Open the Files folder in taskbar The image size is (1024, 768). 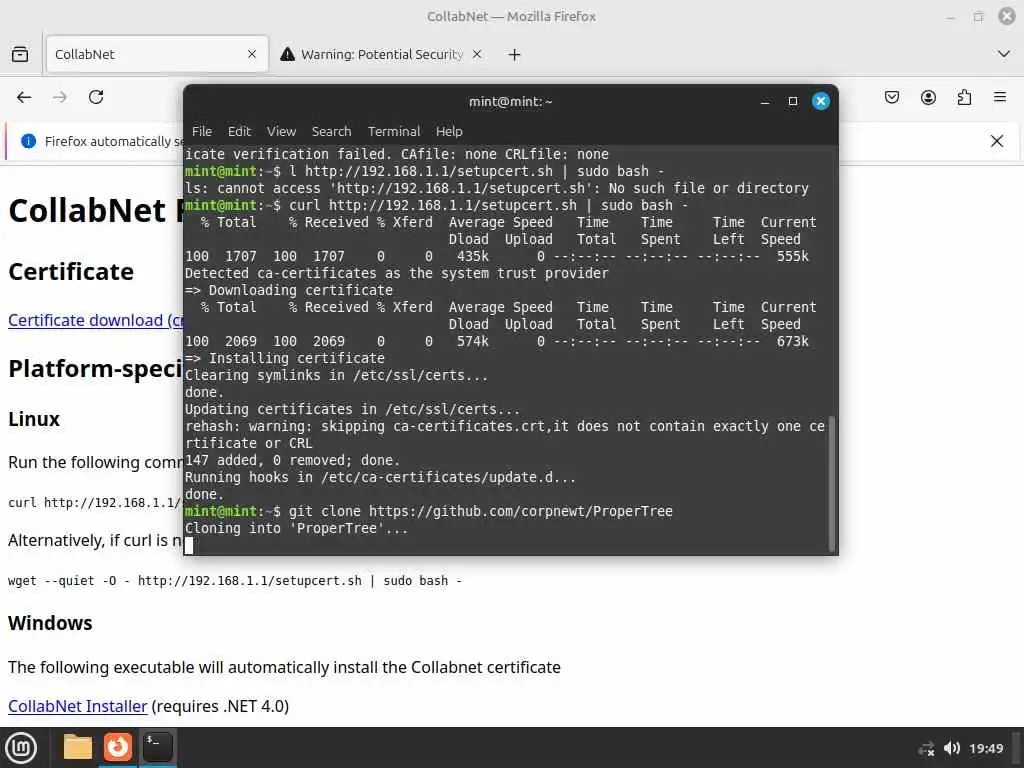pos(77,747)
